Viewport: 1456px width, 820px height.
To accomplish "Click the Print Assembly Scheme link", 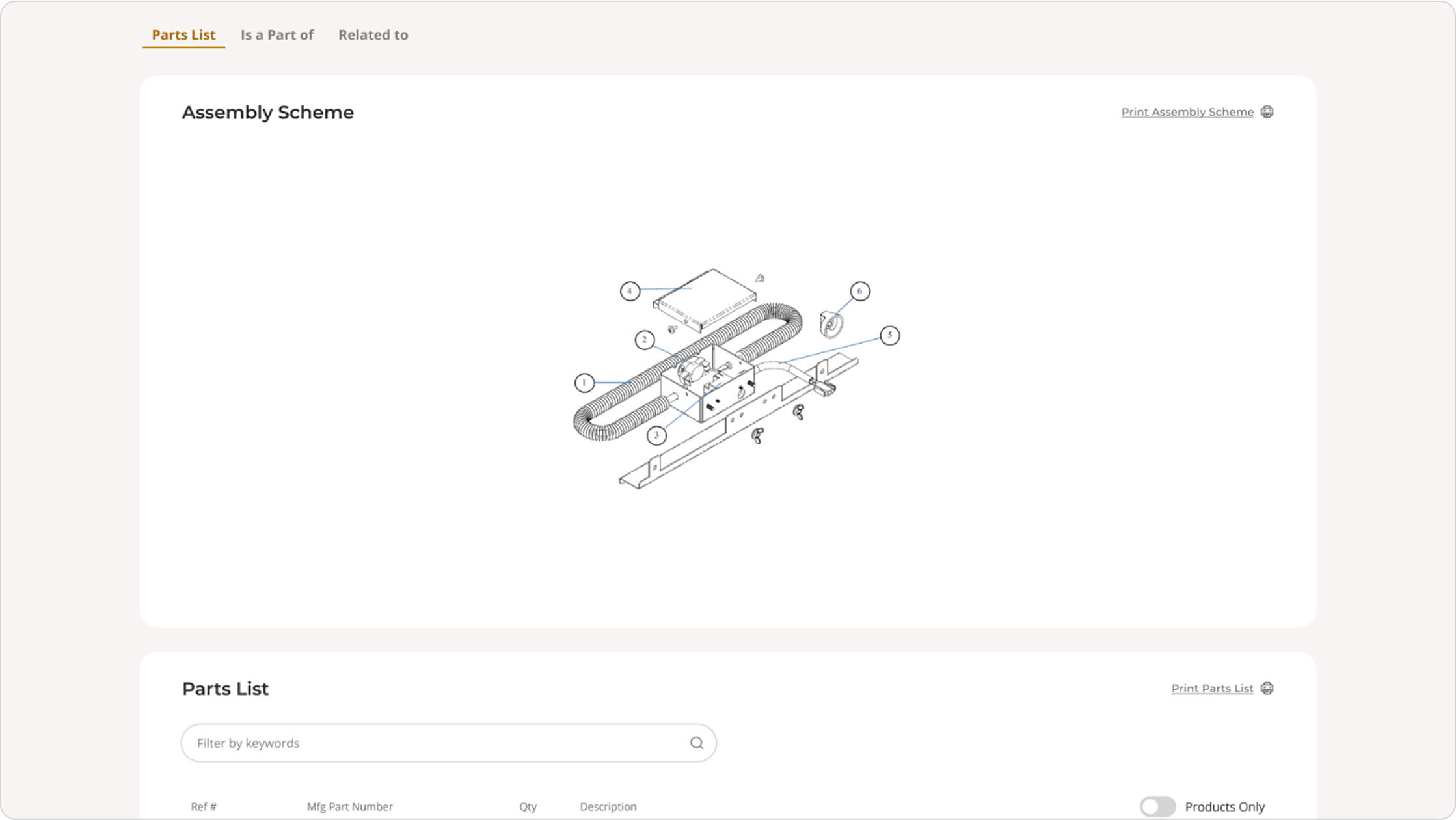I will 1187,112.
